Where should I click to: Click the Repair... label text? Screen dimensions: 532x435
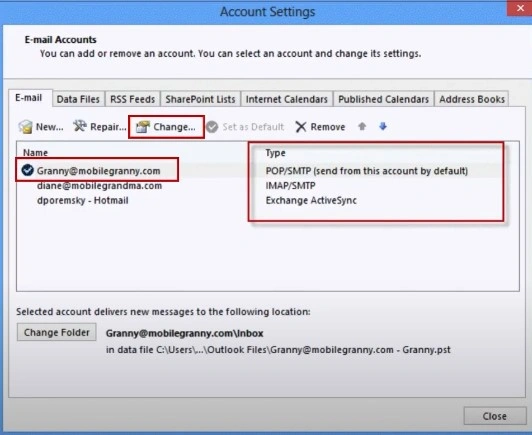pos(108,127)
